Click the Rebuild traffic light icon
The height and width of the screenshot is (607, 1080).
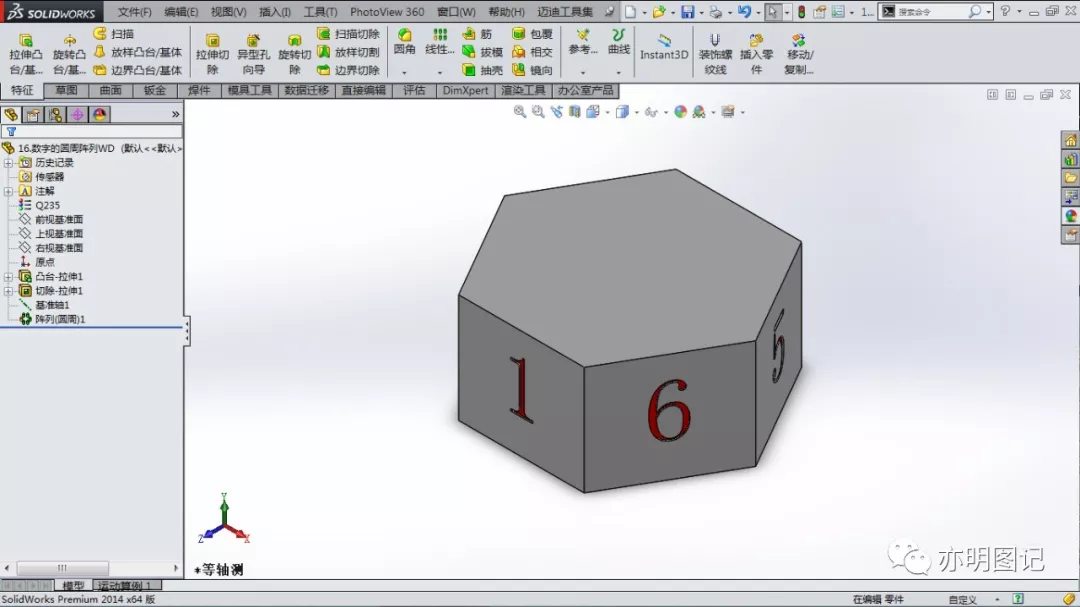click(802, 12)
